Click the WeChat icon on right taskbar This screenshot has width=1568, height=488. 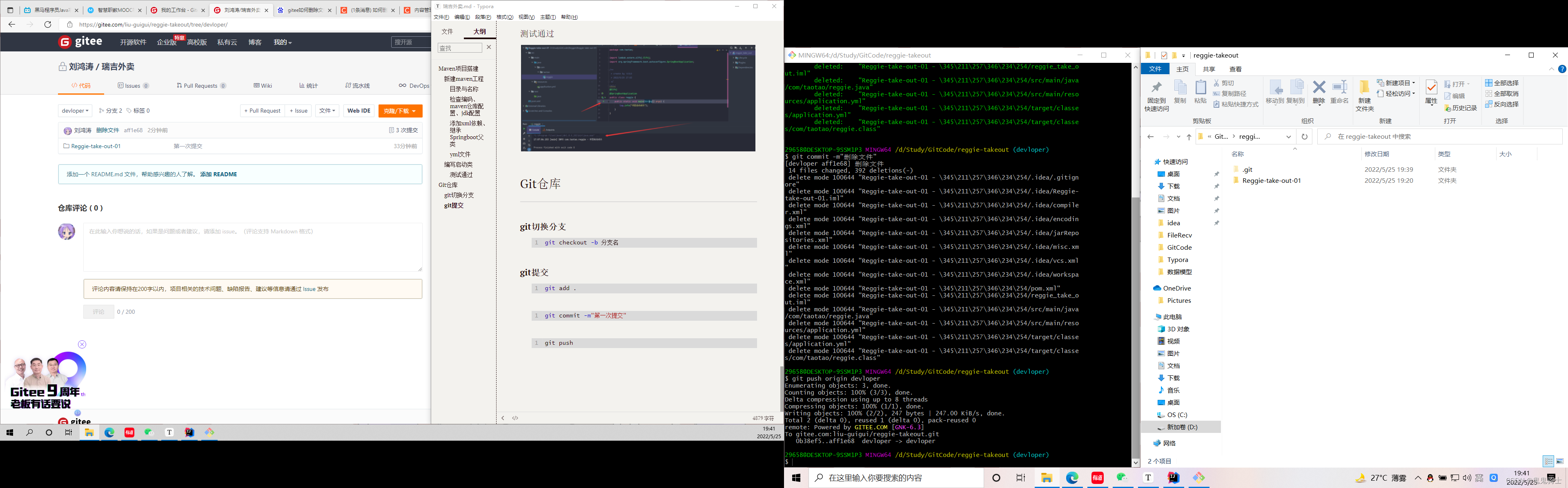click(1123, 478)
